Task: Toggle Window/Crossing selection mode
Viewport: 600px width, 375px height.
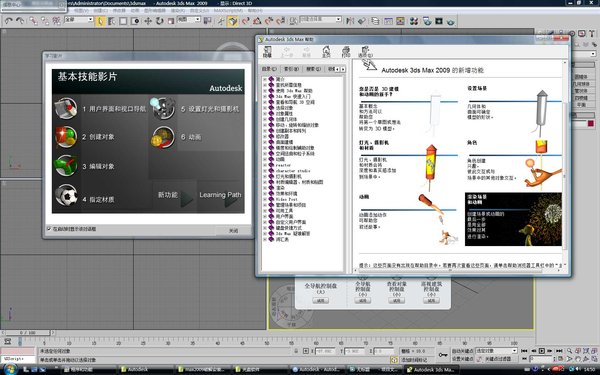Action: pos(135,21)
